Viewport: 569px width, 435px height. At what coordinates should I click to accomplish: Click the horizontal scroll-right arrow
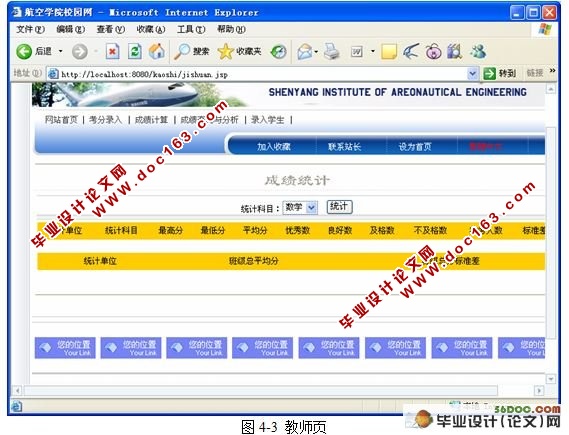pyautogui.click(x=539, y=391)
